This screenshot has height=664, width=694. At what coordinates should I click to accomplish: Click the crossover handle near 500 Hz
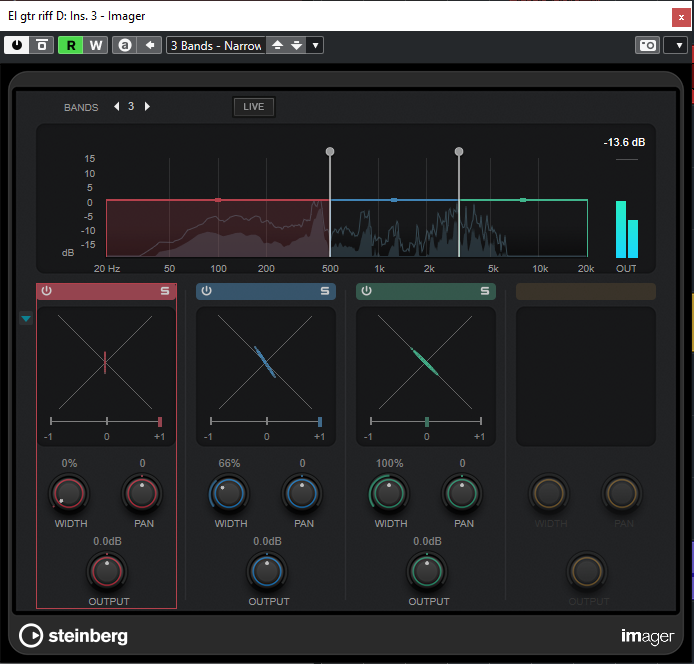(330, 152)
